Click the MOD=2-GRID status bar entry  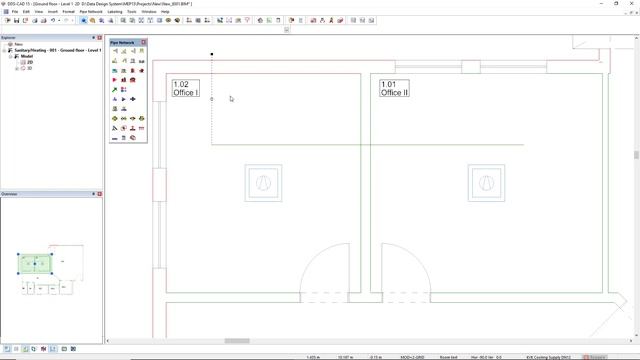412,357
